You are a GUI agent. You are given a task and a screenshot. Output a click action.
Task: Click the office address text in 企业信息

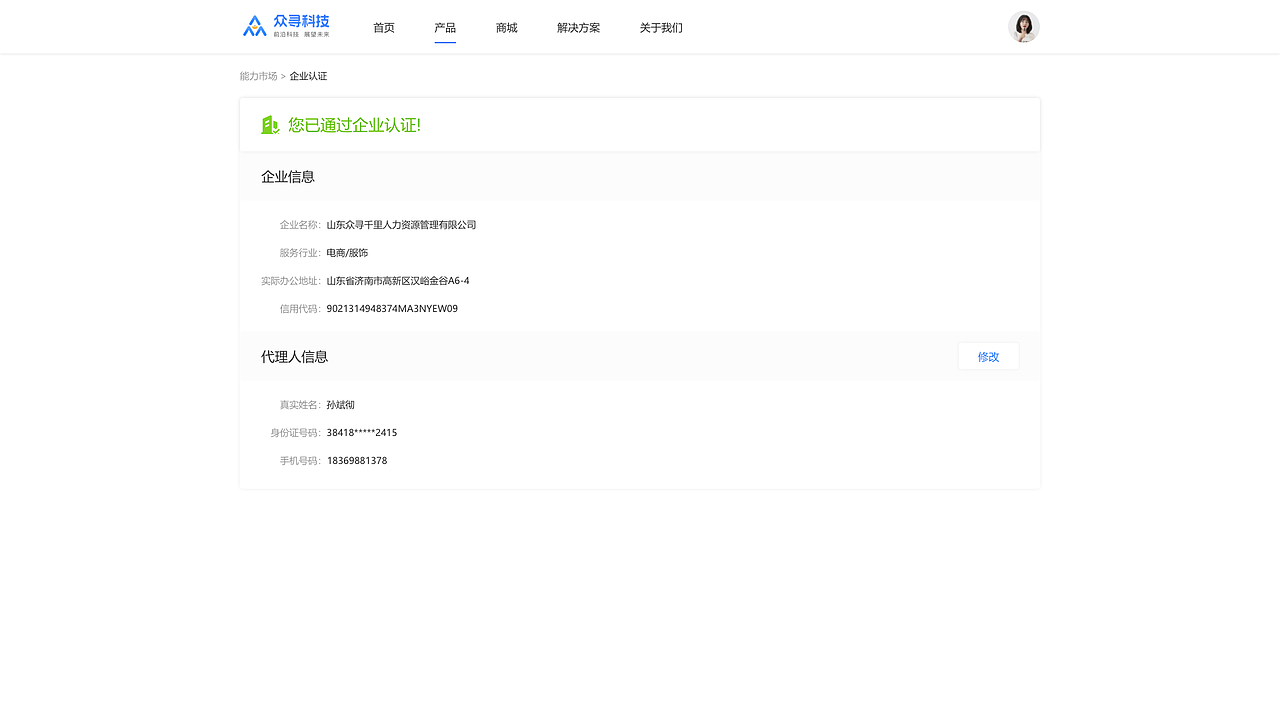click(397, 280)
